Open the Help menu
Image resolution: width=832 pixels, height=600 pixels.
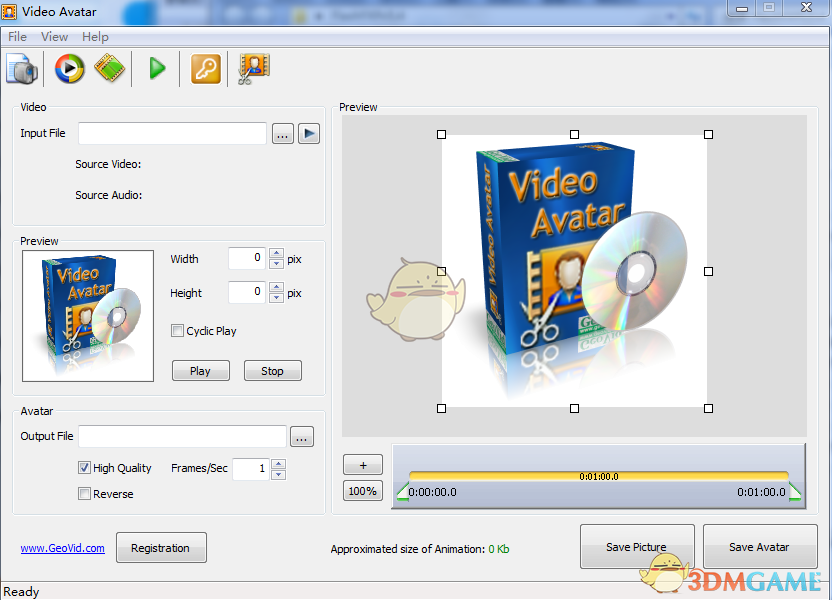coord(95,36)
